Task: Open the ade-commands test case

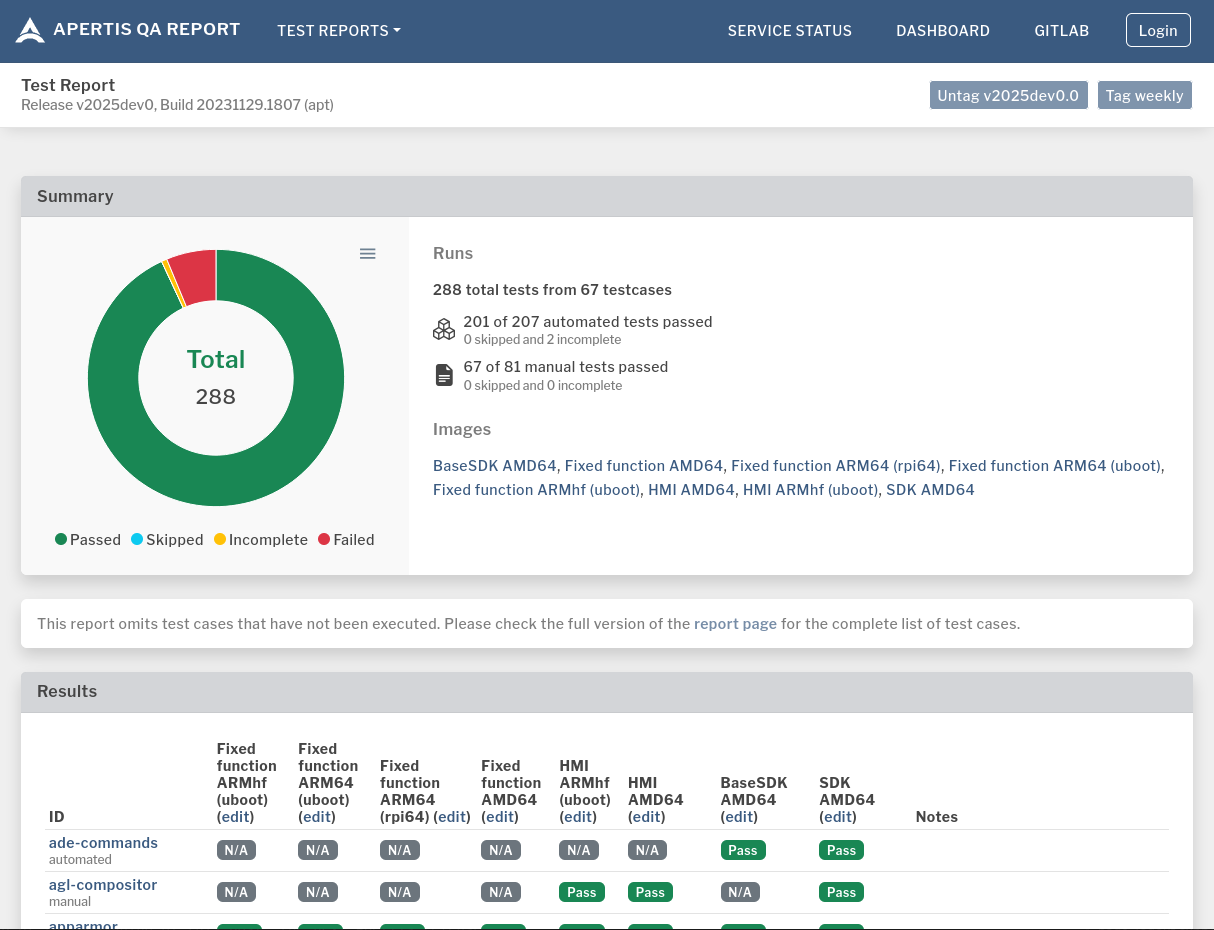Action: 103,843
